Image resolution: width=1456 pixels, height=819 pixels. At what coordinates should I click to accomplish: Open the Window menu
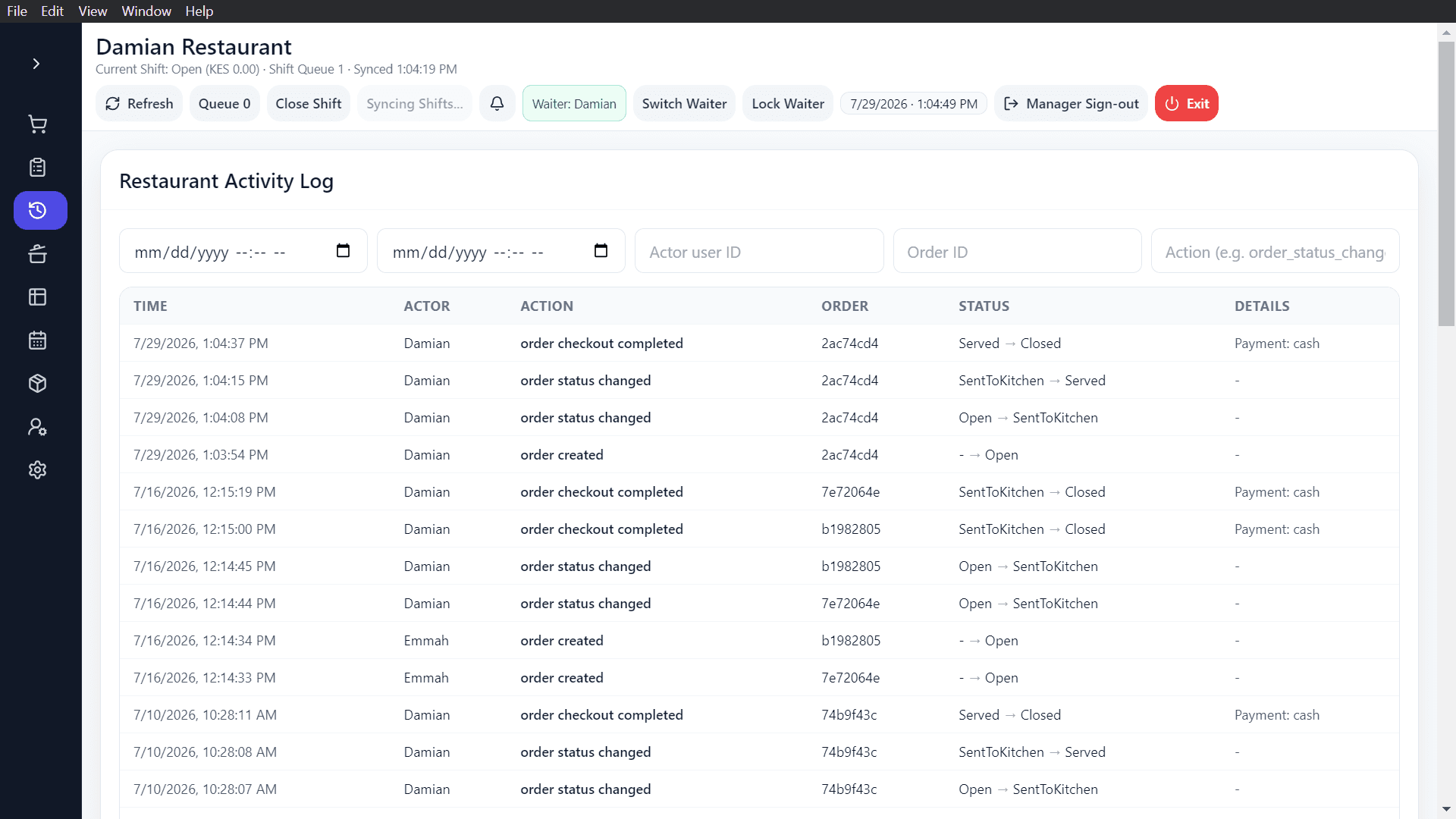[x=146, y=11]
